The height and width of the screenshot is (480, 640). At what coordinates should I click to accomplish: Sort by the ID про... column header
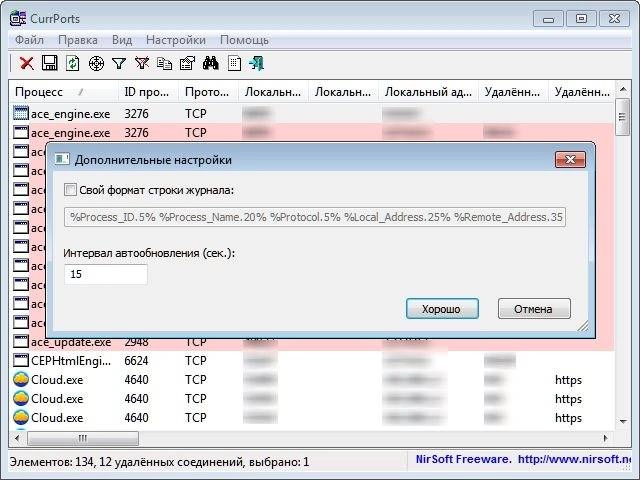pyautogui.click(x=148, y=92)
